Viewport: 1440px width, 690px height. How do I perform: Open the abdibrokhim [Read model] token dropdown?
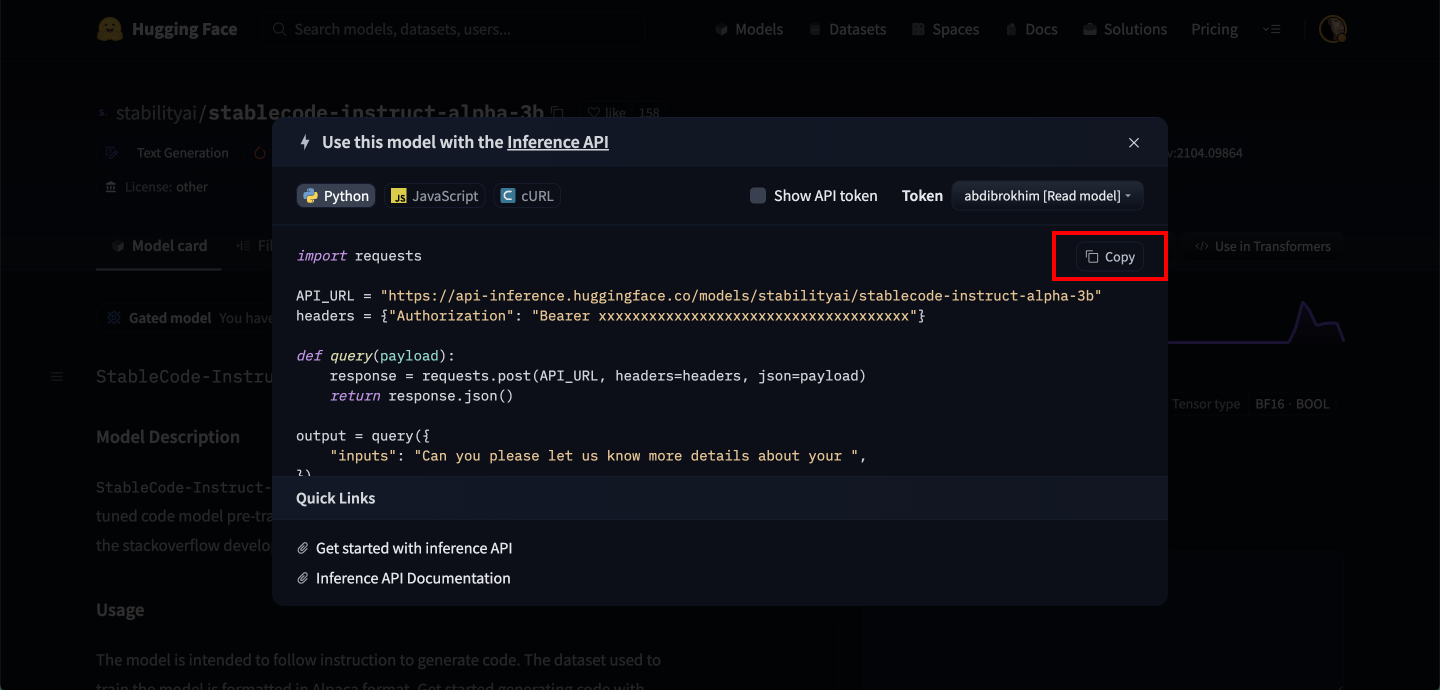(1047, 196)
